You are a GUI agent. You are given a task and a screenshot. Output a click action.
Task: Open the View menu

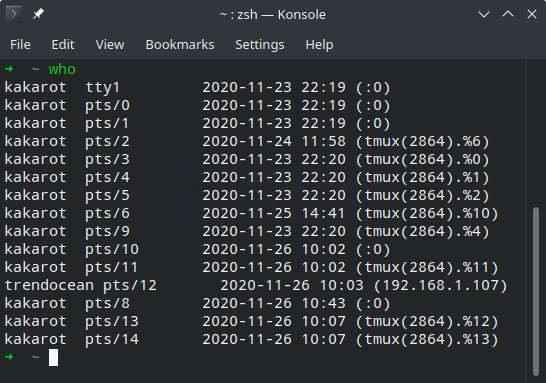click(x=110, y=45)
